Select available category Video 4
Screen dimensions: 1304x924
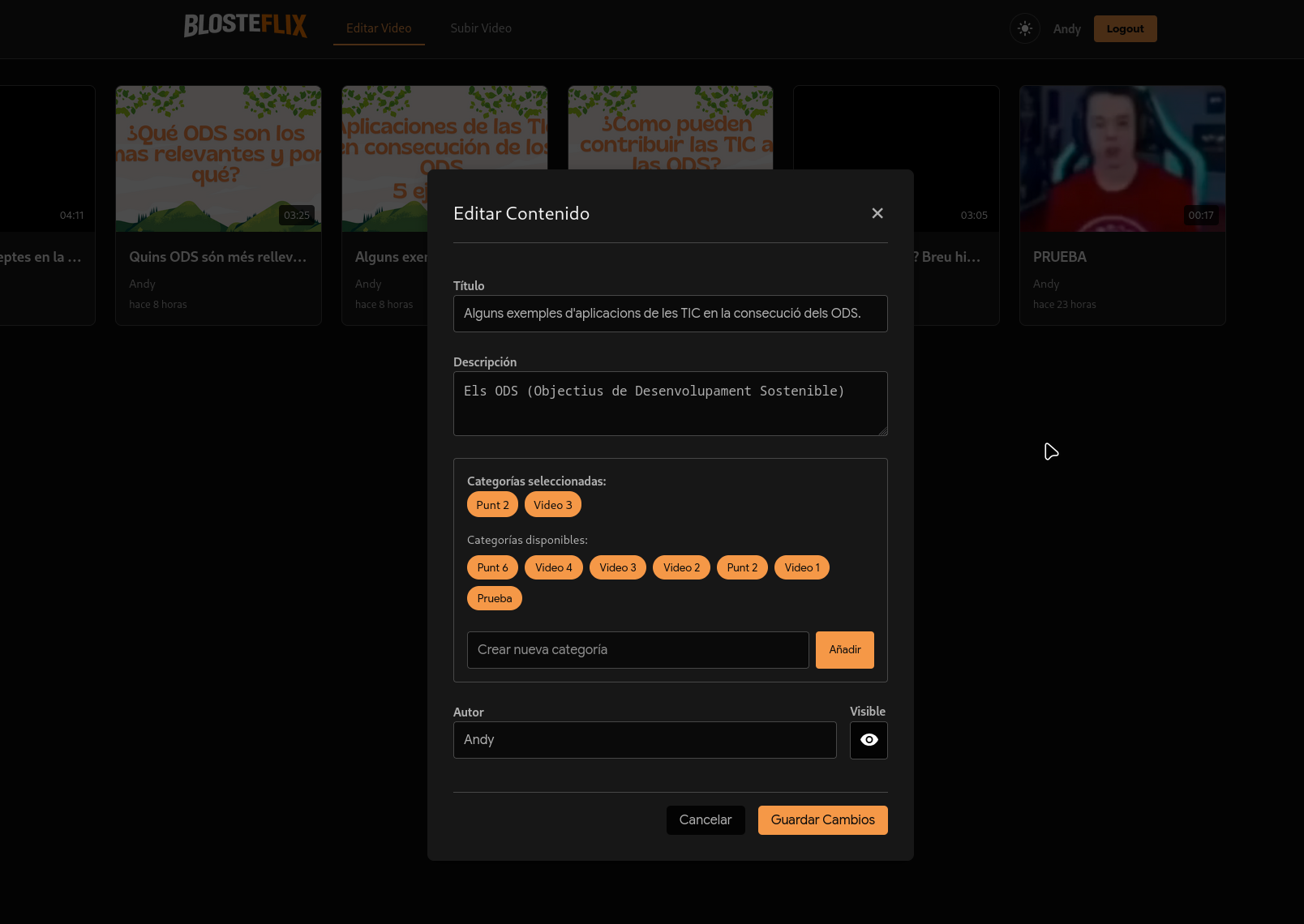point(553,567)
